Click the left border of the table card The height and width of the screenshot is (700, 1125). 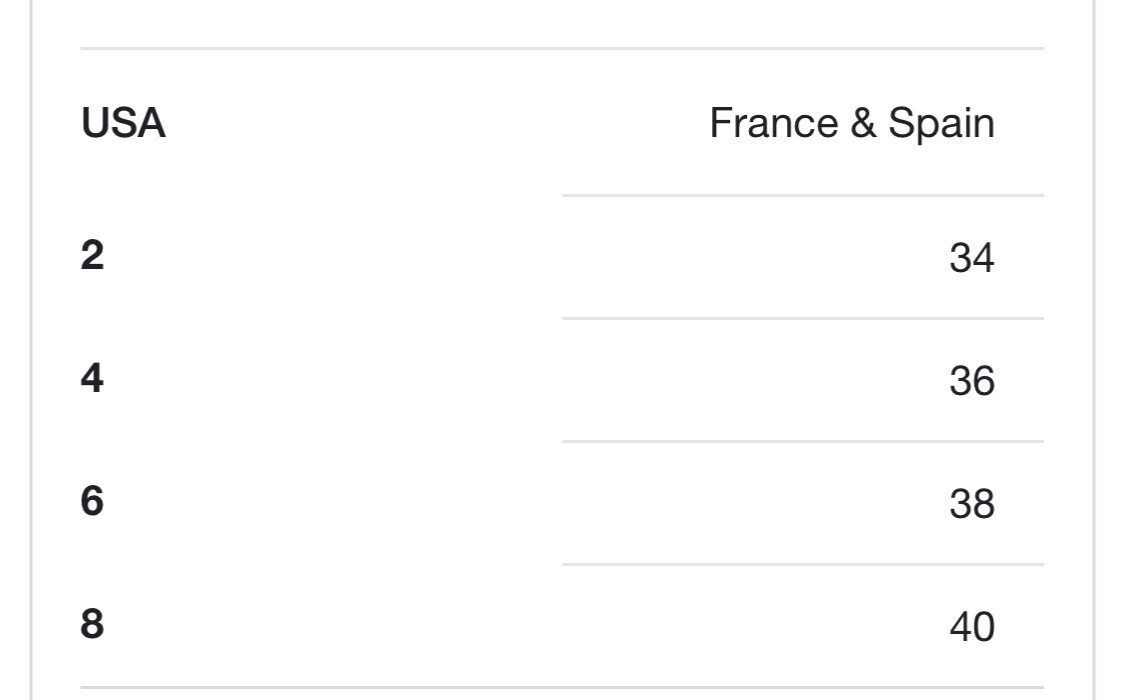pyautogui.click(x=32, y=350)
